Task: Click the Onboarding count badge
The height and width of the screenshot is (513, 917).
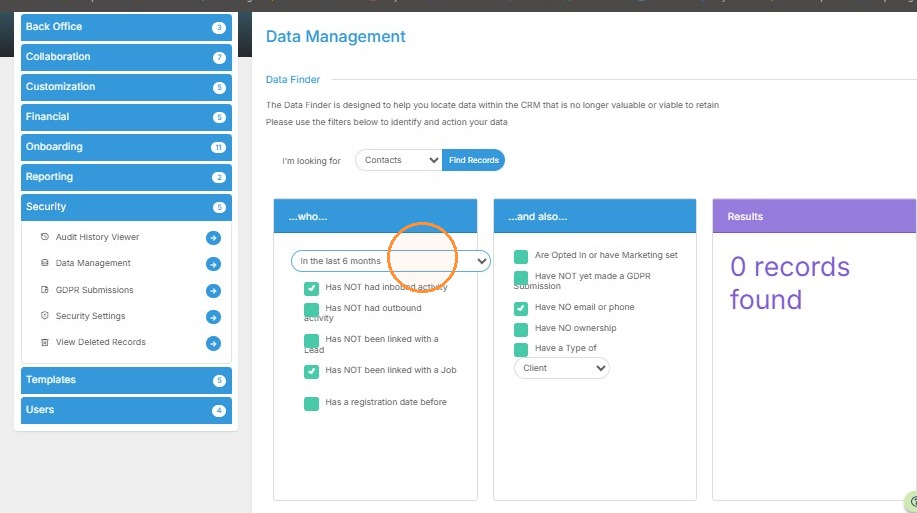Action: 218,147
